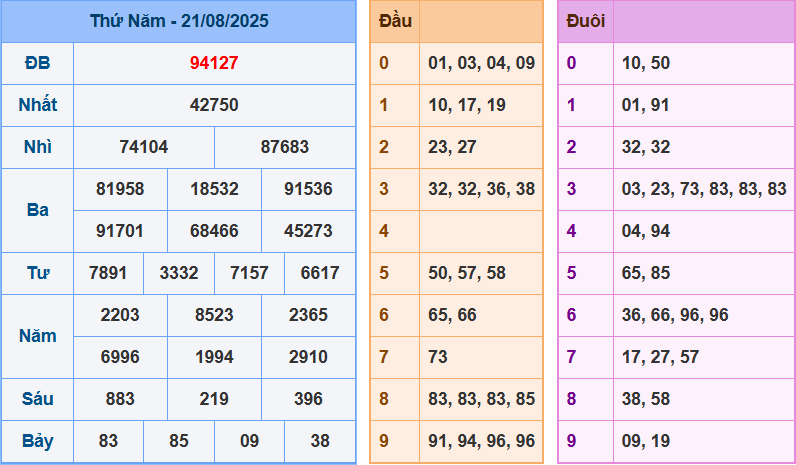Select the Năm prize row label
Screen dimensions: 796x465
37,336
